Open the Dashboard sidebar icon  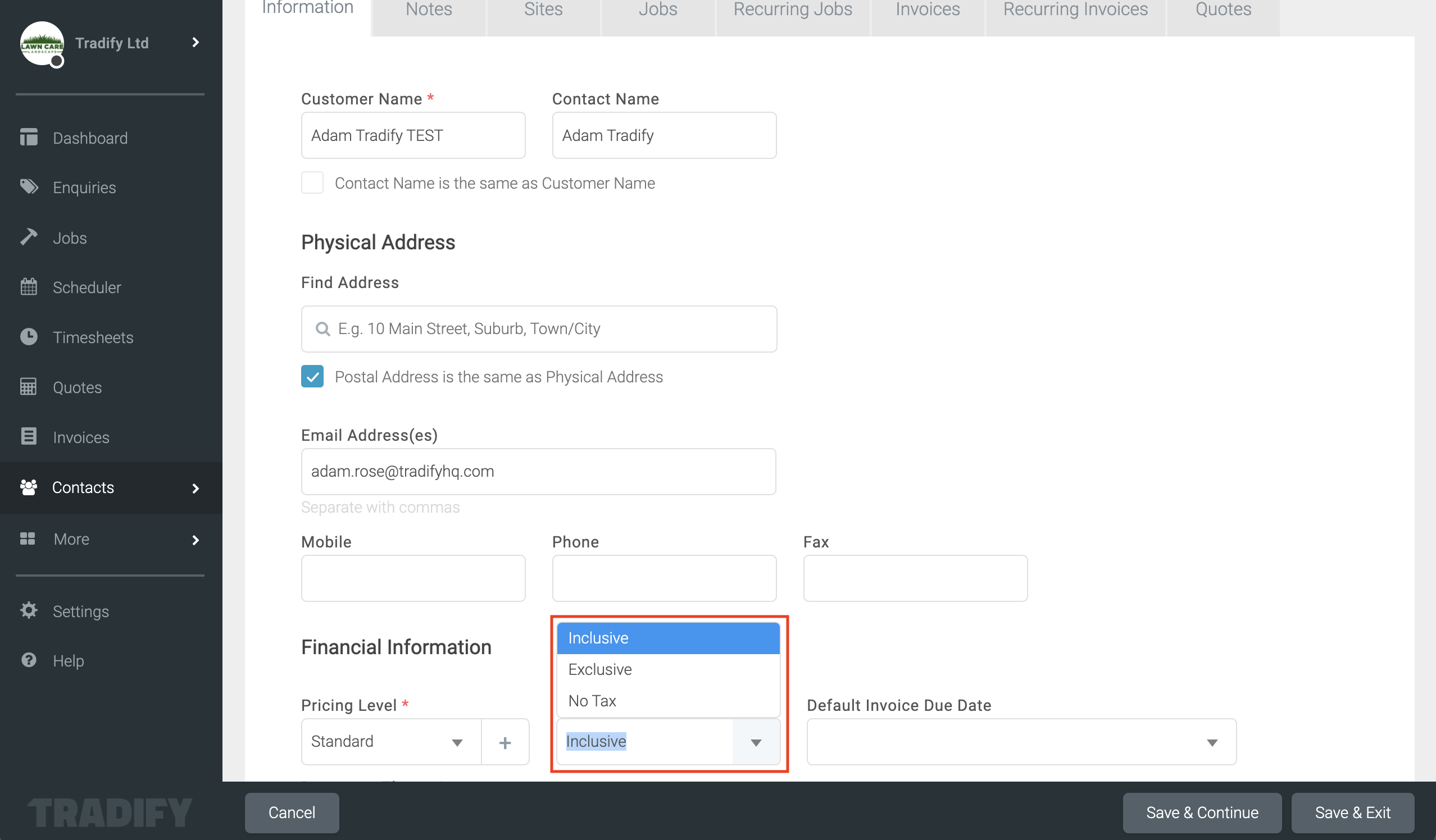(29, 137)
